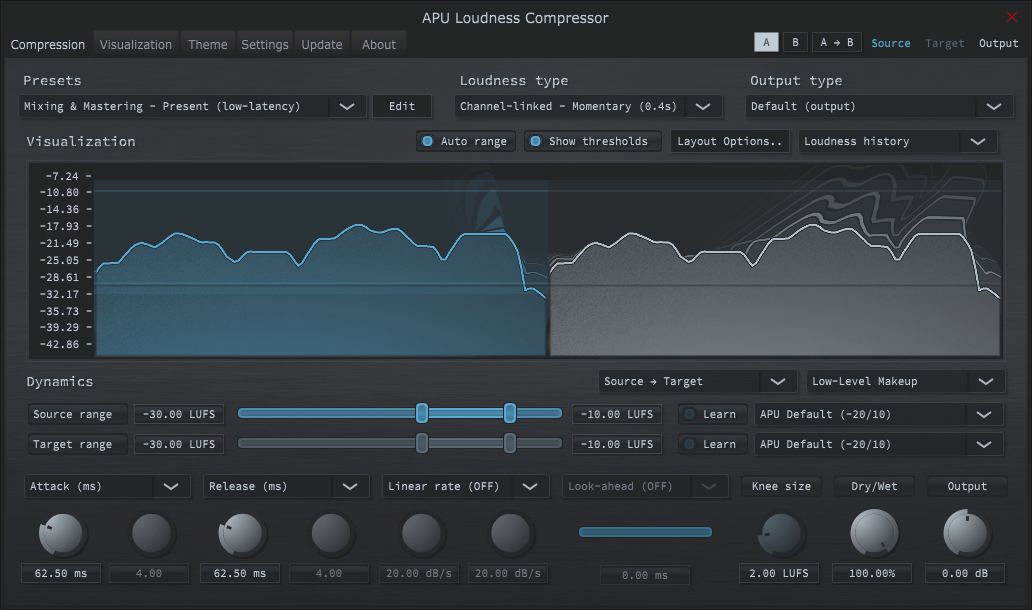Click the Attack time knob

click(60, 533)
